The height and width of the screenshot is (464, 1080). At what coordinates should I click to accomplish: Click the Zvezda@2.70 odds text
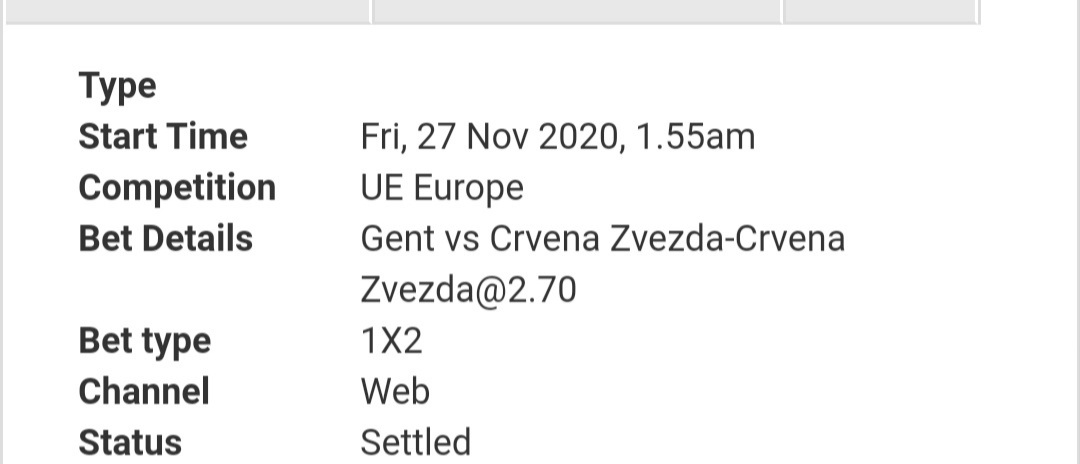468,290
